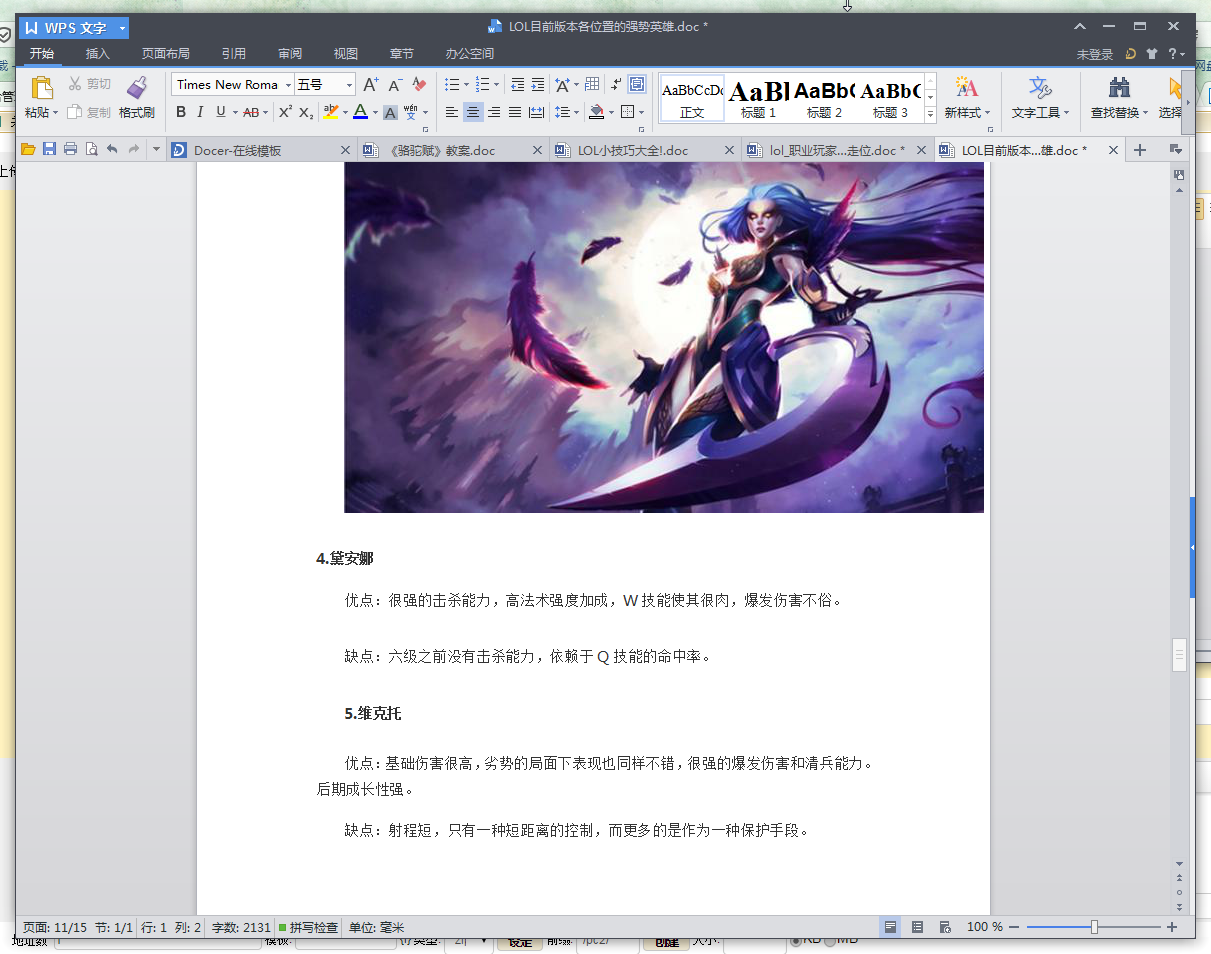The image size is (1211, 954).
Task: Apply the 正文 (Normal) style
Action: (x=692, y=98)
